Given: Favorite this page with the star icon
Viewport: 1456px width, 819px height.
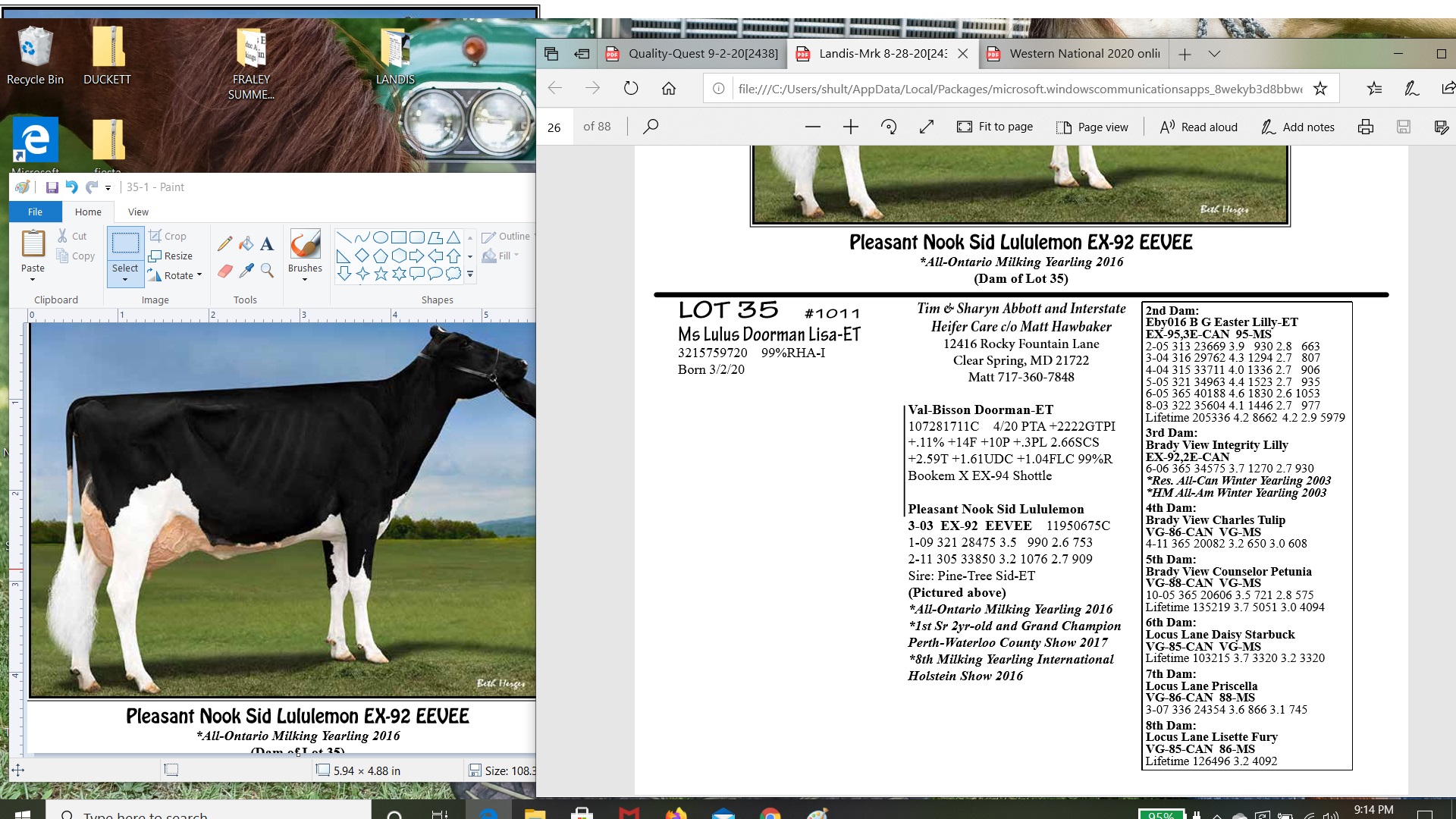Looking at the screenshot, I should point(1320,89).
